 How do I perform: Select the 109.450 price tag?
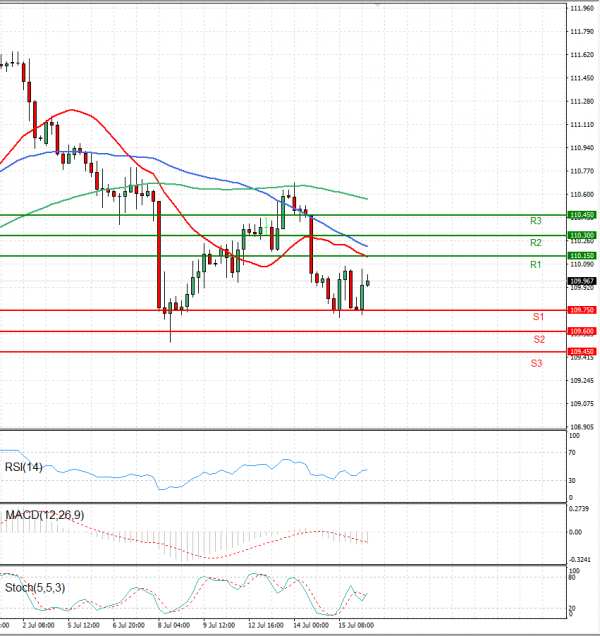tap(582, 352)
